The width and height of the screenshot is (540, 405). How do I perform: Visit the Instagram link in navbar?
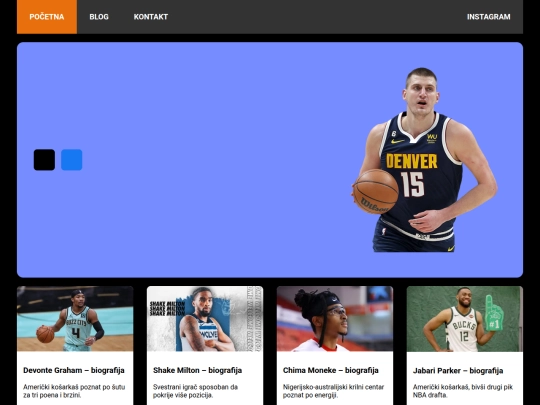point(488,17)
